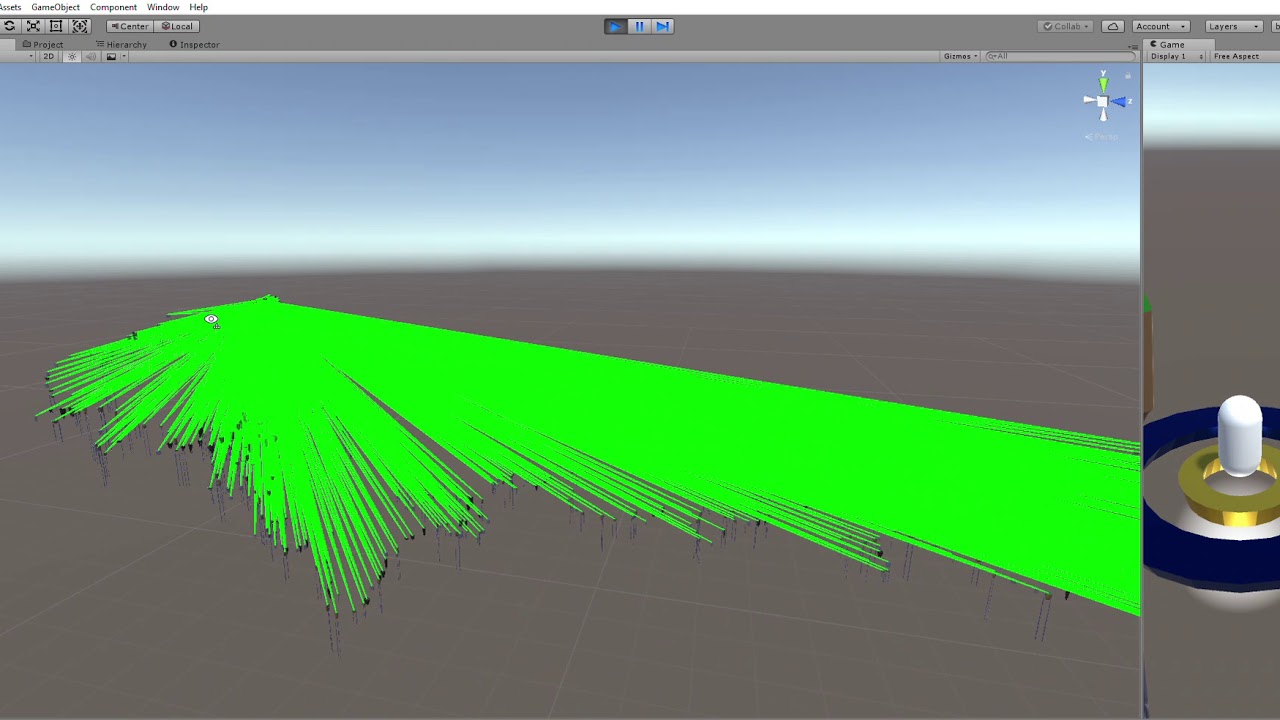The width and height of the screenshot is (1280, 720).
Task: Open the Collab dropdown
Action: [x=1066, y=26]
